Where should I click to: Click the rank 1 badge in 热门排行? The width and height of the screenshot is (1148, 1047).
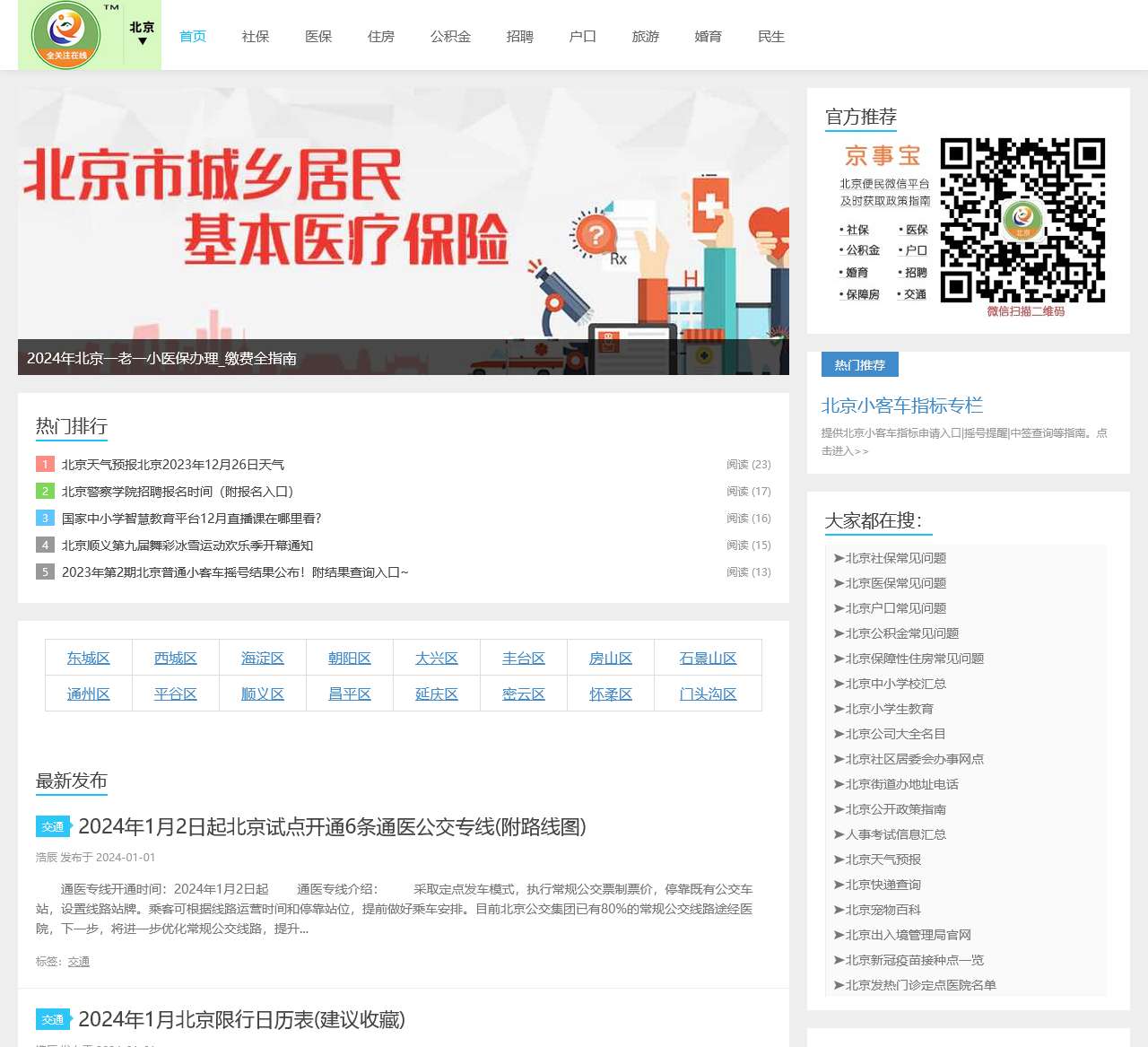(x=45, y=464)
